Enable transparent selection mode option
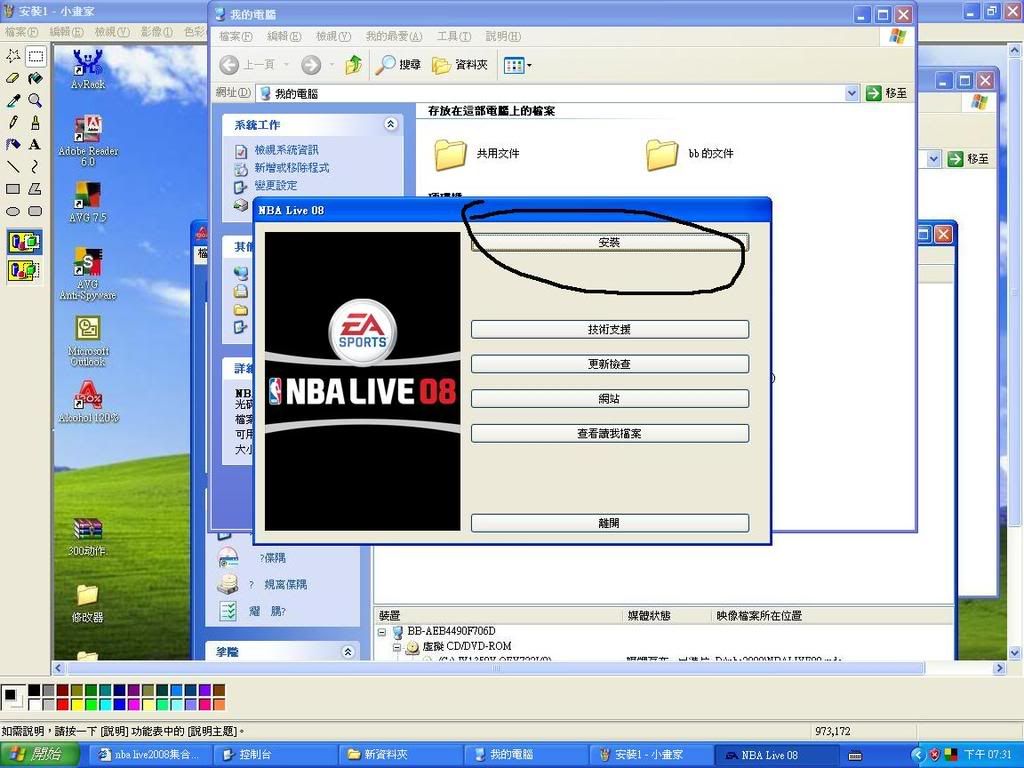 pos(25,270)
